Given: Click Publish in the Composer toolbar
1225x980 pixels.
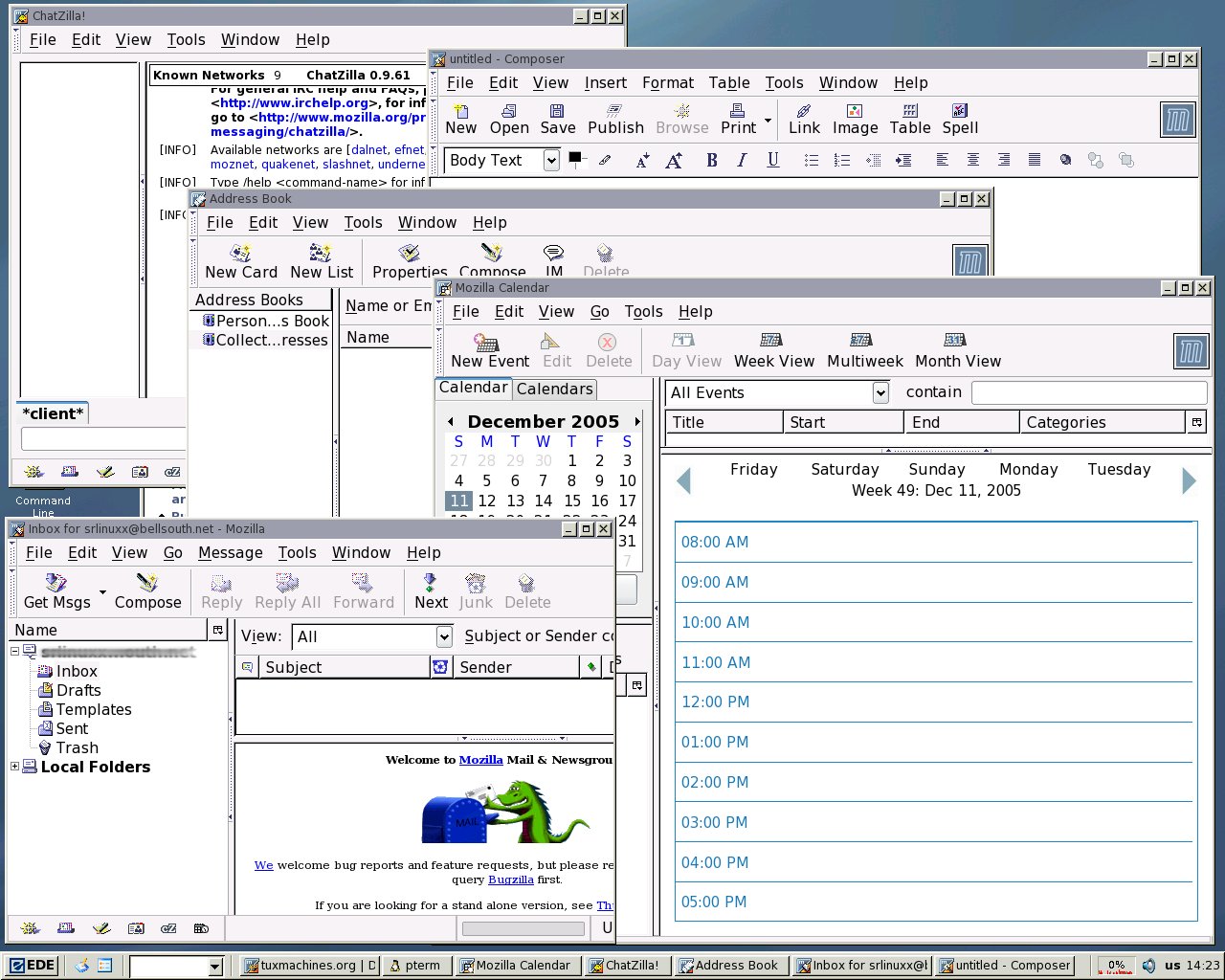Looking at the screenshot, I should click(615, 120).
